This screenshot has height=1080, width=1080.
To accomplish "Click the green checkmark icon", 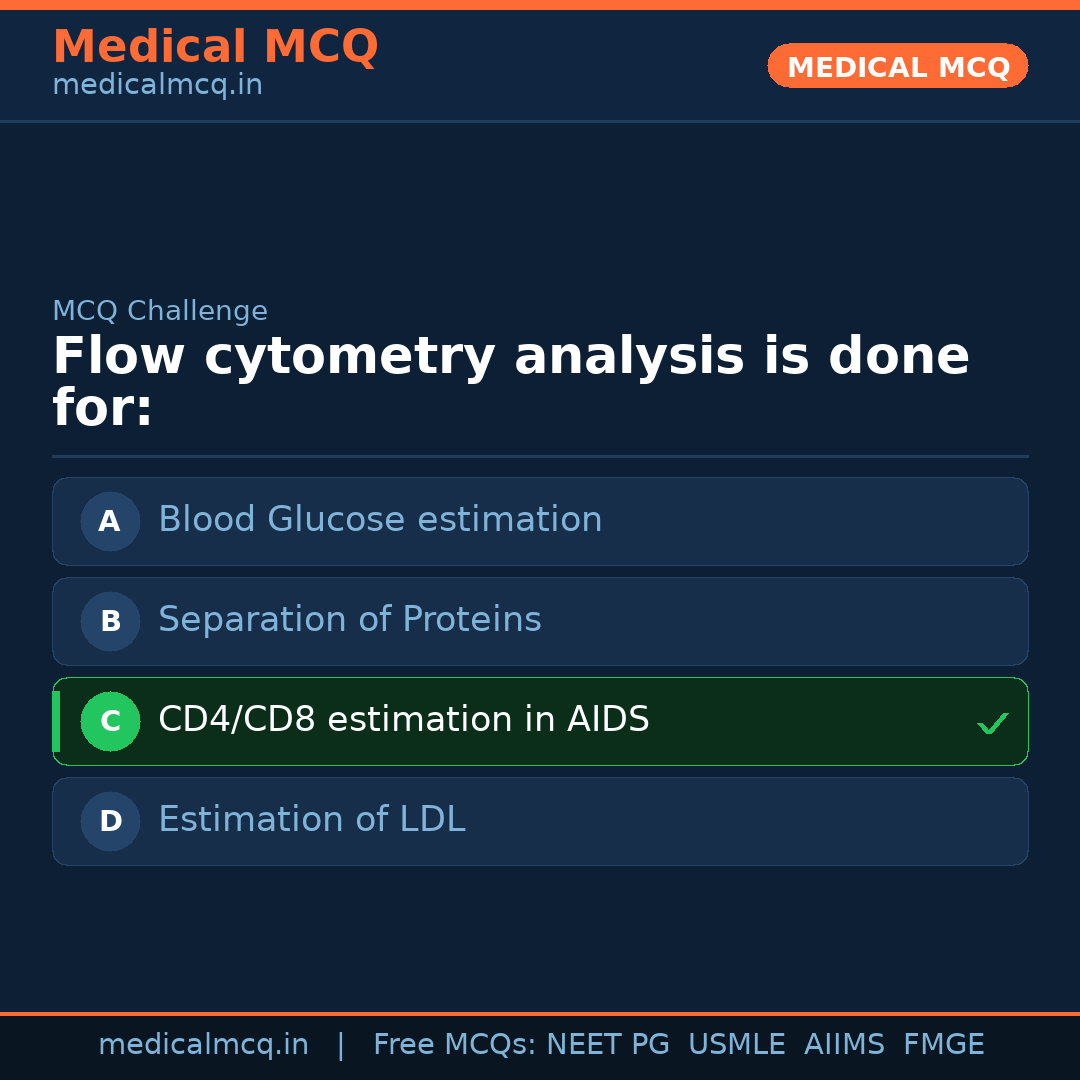I will pyautogui.click(x=992, y=723).
